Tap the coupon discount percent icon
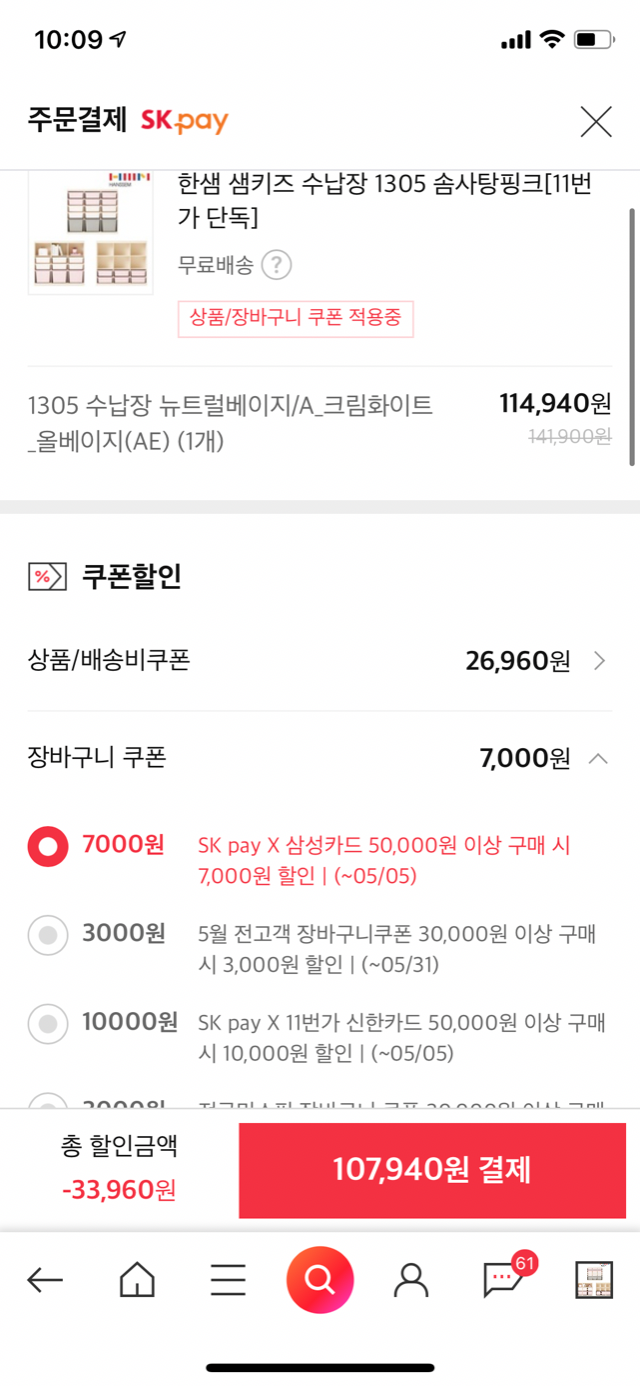640x1386 pixels. (46, 577)
